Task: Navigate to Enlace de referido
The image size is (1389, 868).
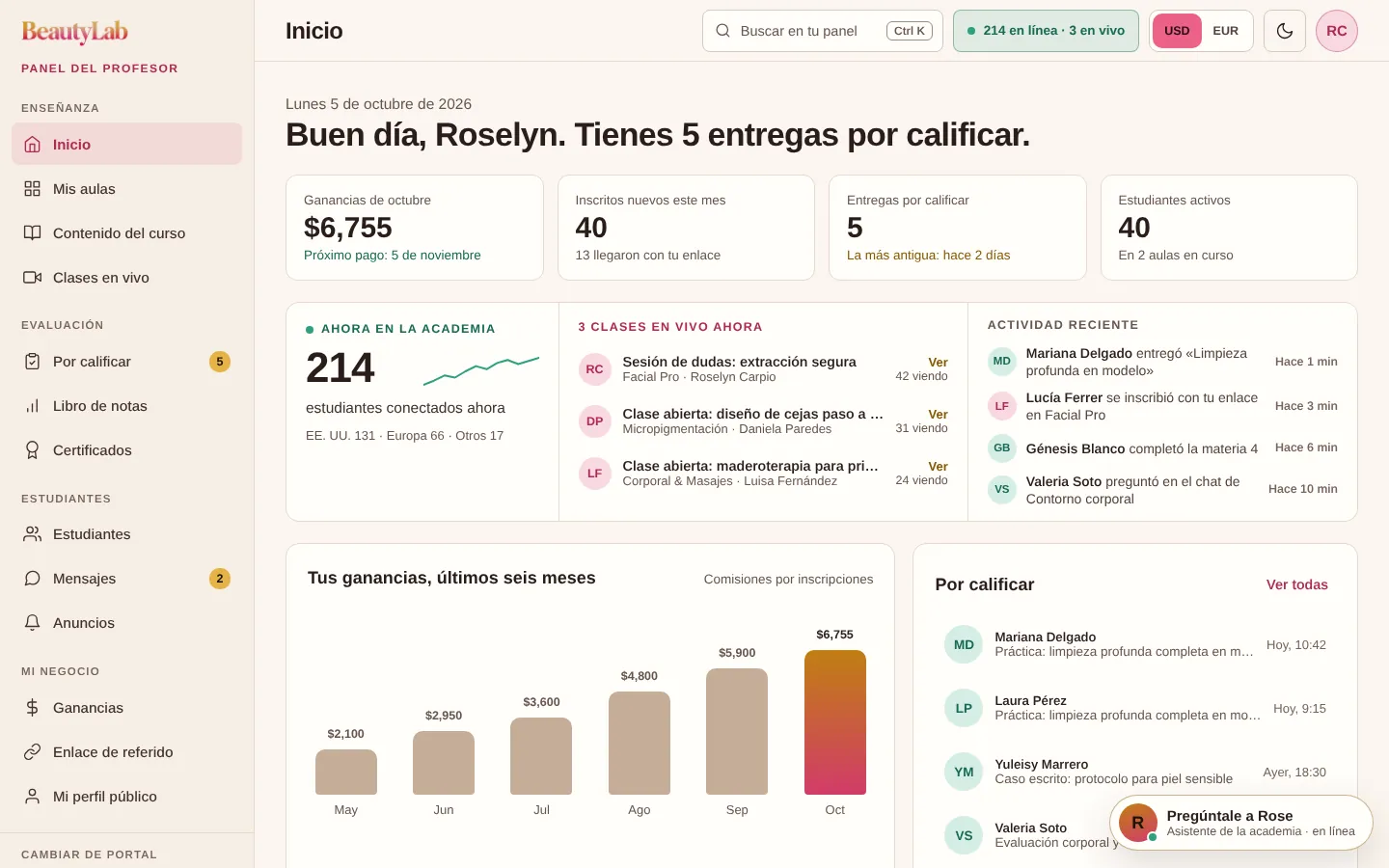Action: click(127, 752)
